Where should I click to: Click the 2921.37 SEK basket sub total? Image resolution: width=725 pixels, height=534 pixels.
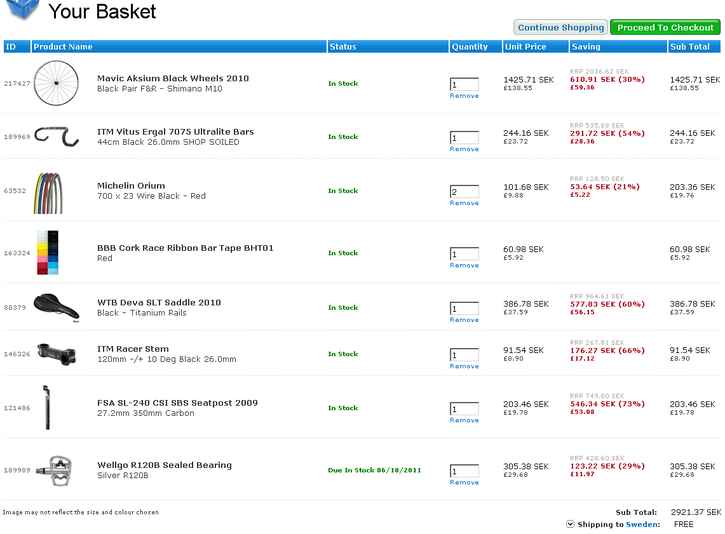pos(696,512)
